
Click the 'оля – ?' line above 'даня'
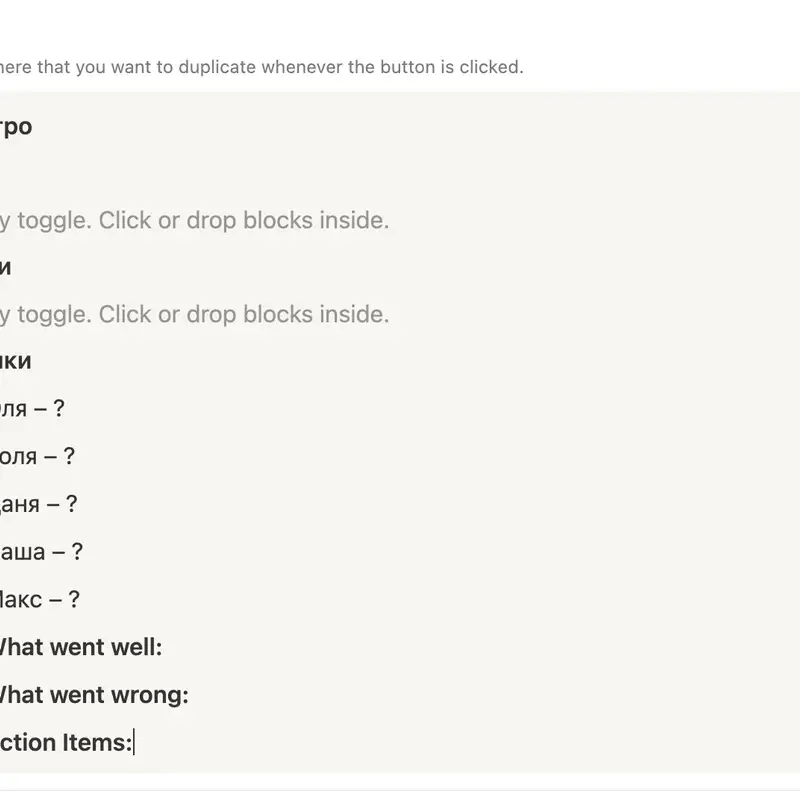coord(37,456)
